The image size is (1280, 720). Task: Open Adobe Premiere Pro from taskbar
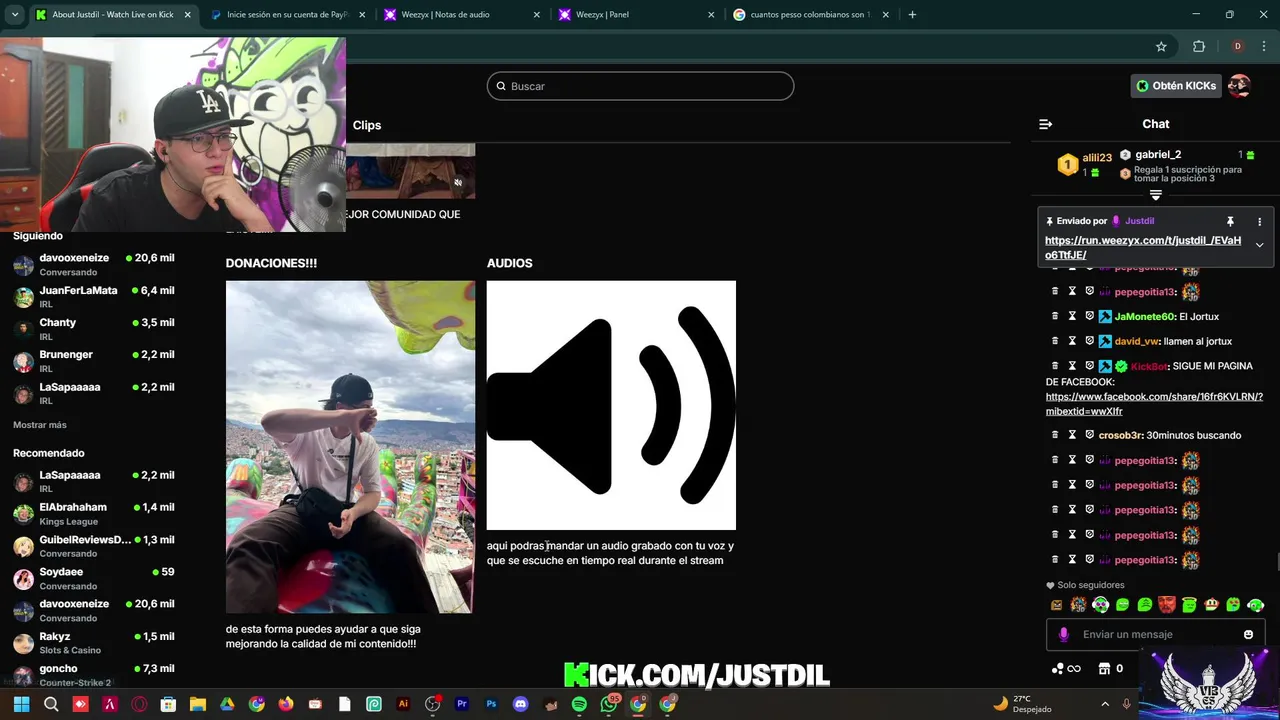pos(462,704)
